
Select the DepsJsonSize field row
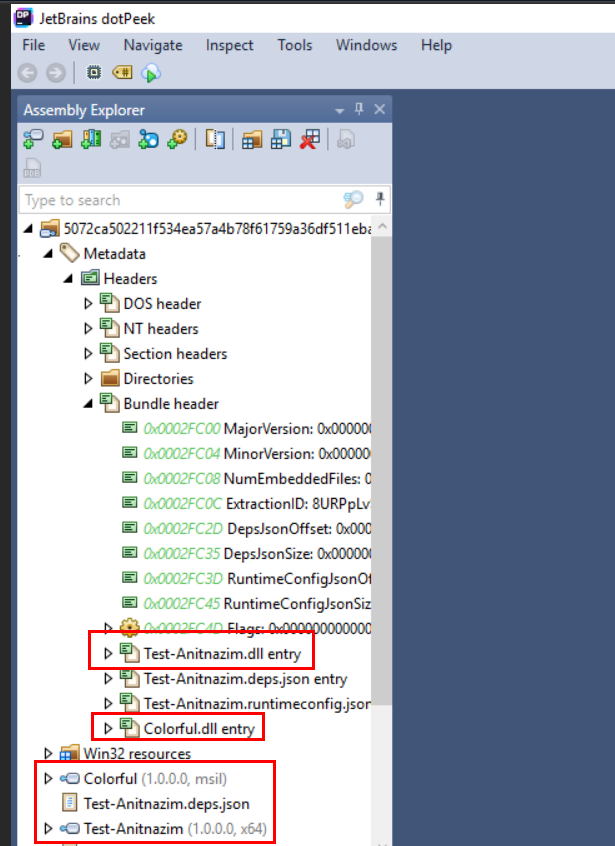pyautogui.click(x=245, y=554)
